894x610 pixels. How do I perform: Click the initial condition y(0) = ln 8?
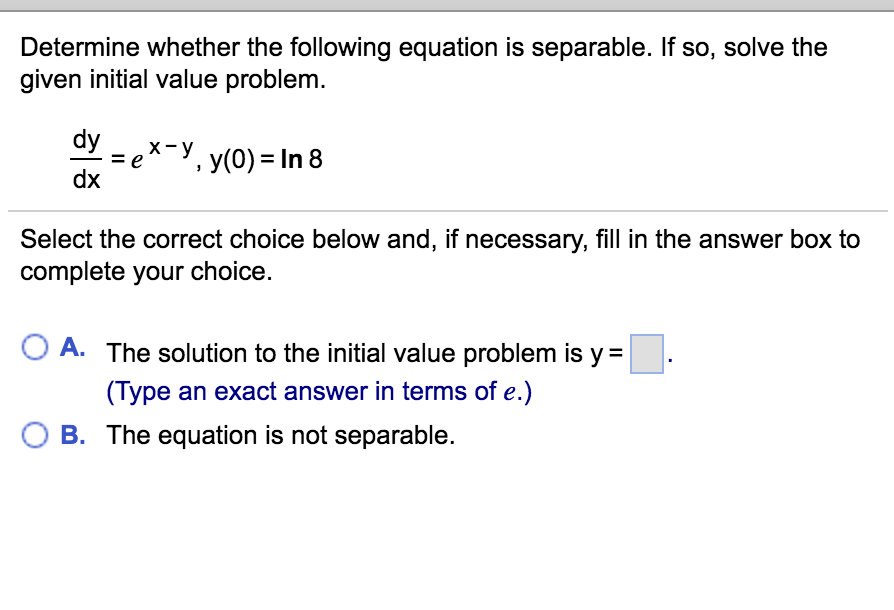(266, 160)
